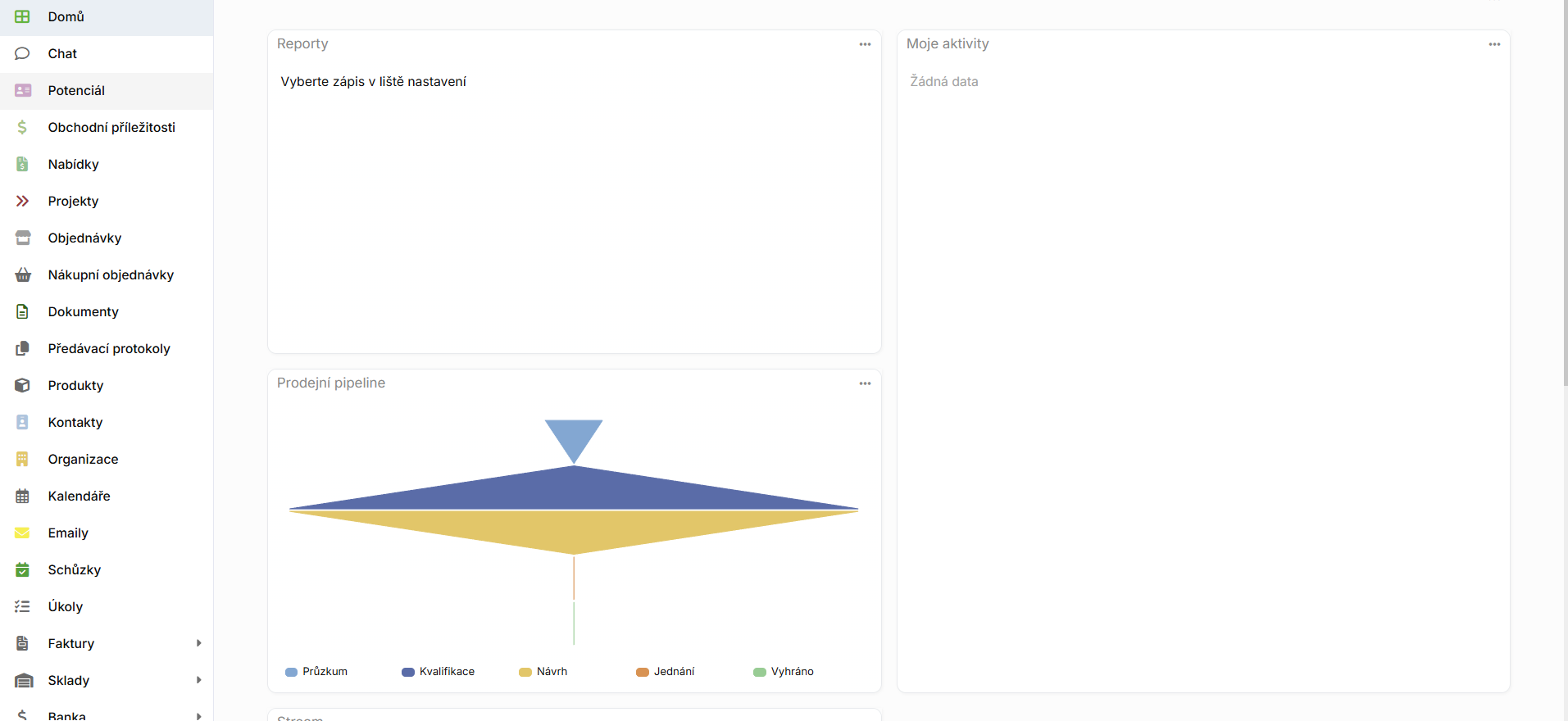Expand the Faktury submenu

[198, 643]
